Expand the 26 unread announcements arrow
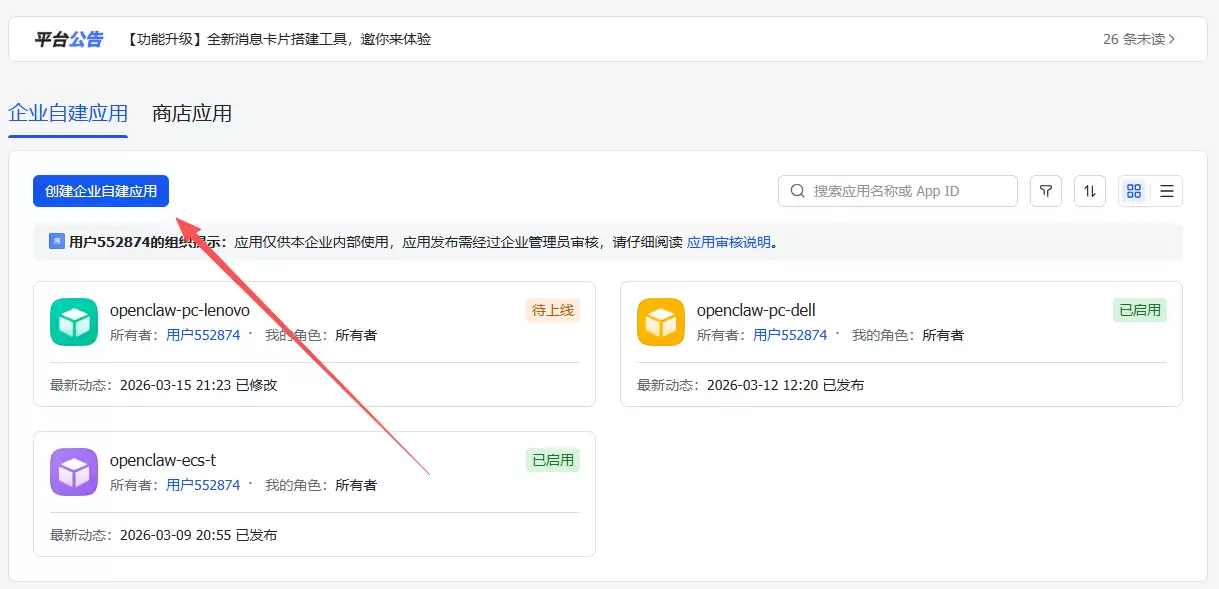Image resolution: width=1219 pixels, height=589 pixels. click(x=1172, y=39)
